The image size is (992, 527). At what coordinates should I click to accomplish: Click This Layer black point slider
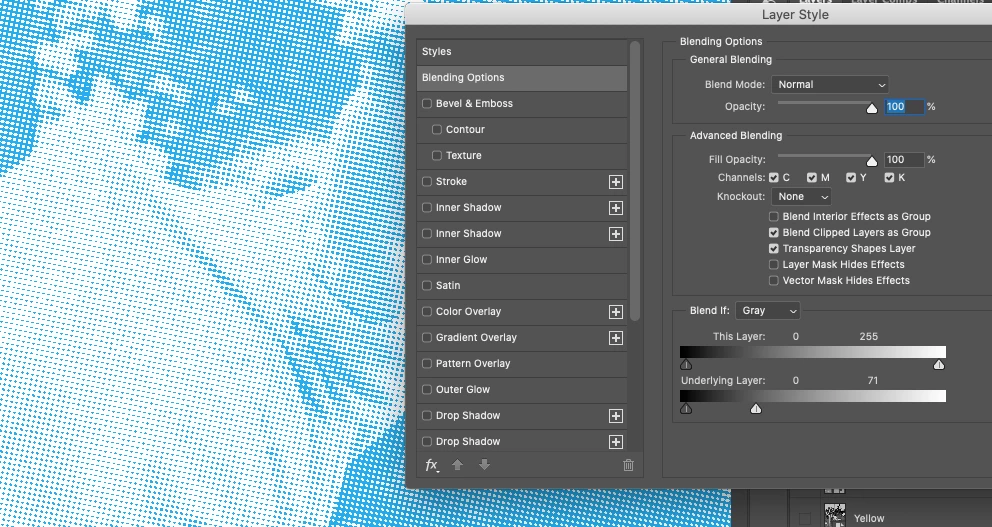click(x=686, y=365)
